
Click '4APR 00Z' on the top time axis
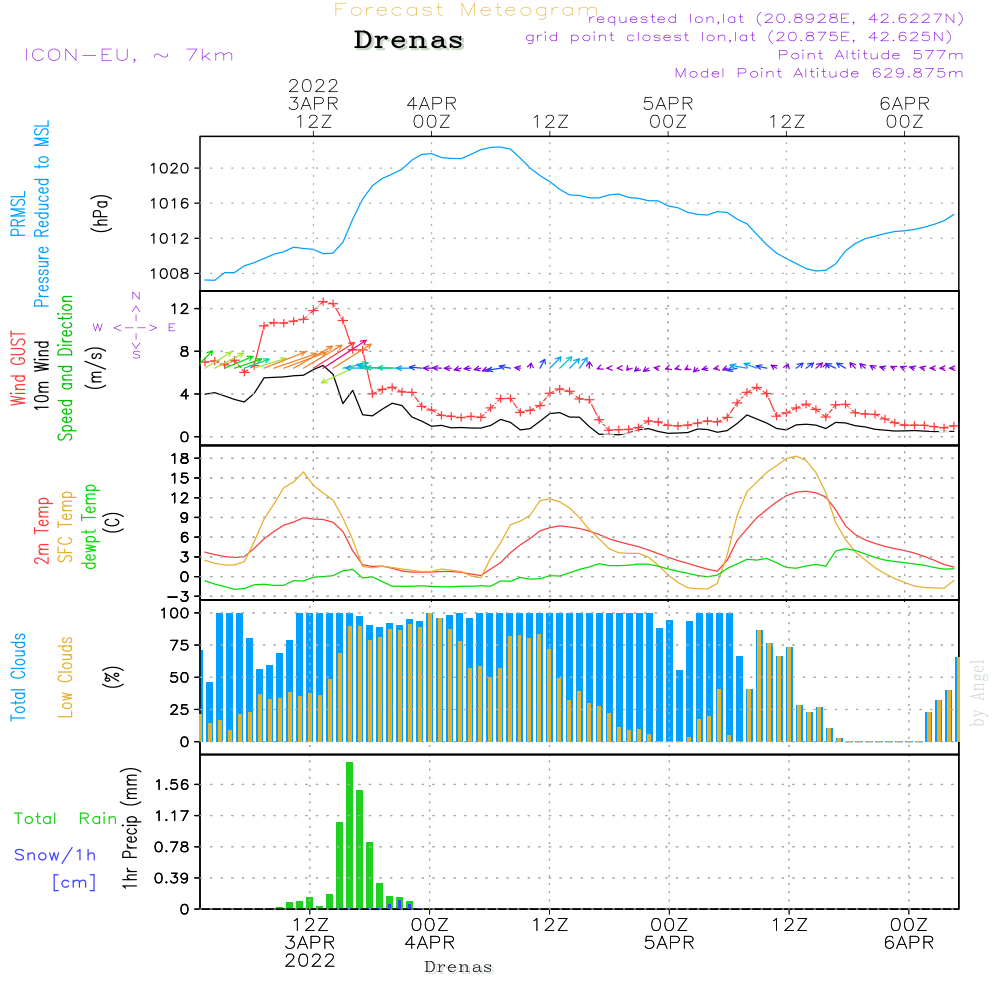click(432, 112)
